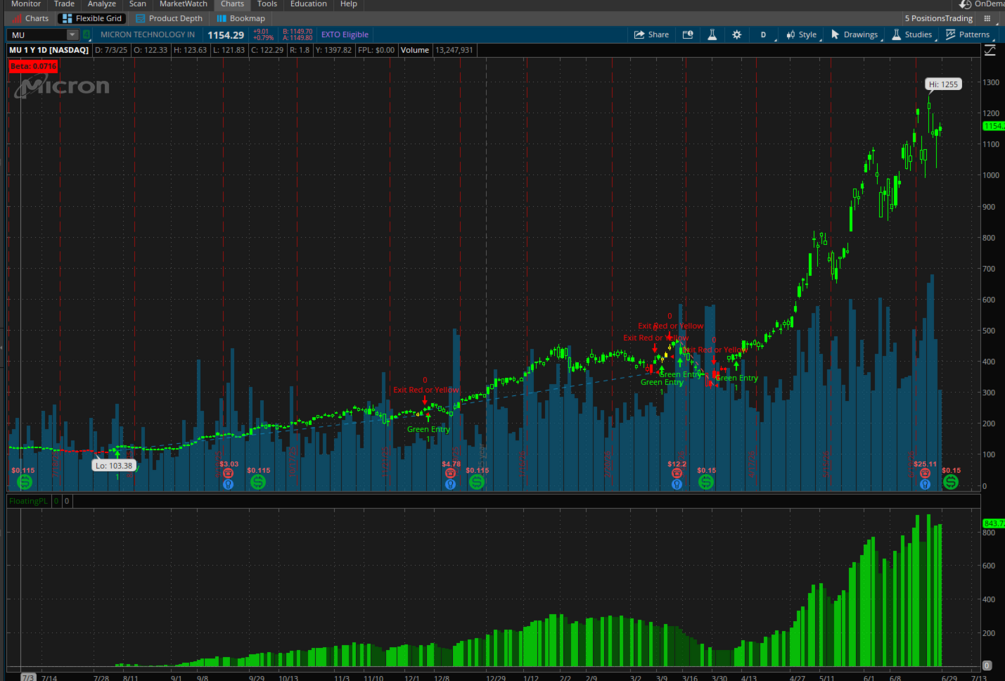Screen dimensions: 1005x681
Task: Click the FloatingPL study label
Action: (x=28, y=501)
